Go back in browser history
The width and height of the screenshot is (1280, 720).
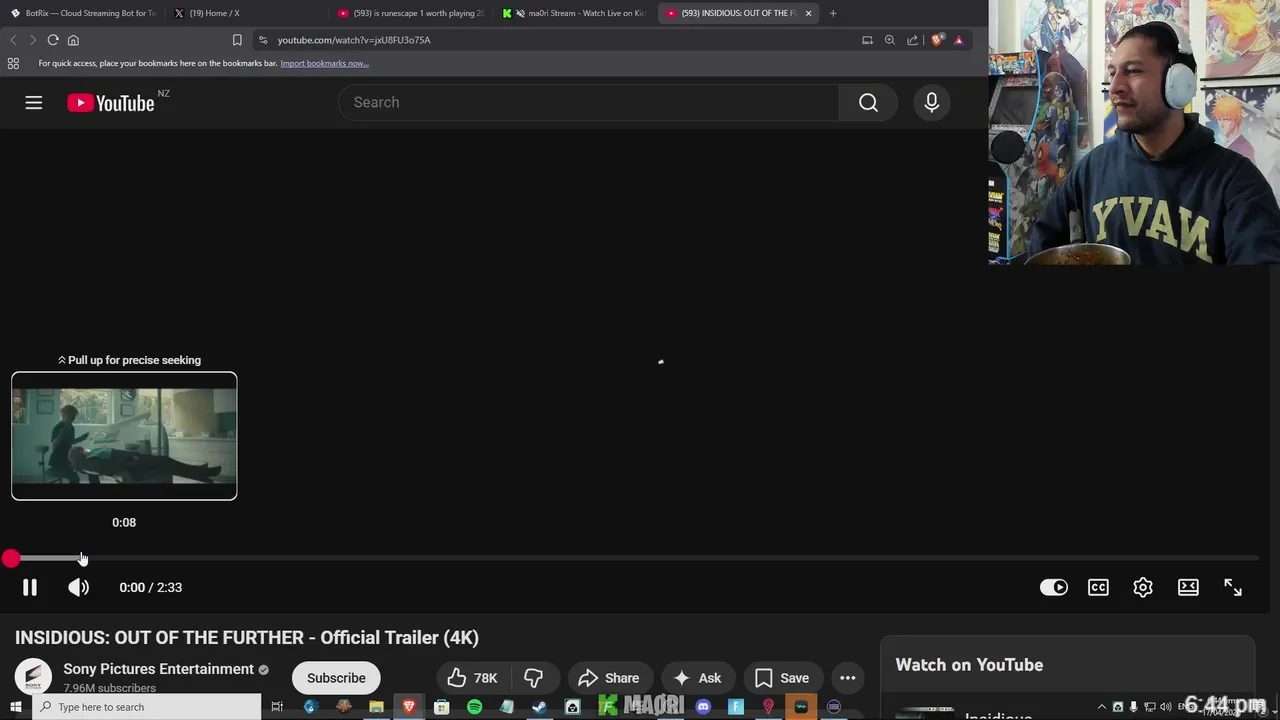(13, 40)
